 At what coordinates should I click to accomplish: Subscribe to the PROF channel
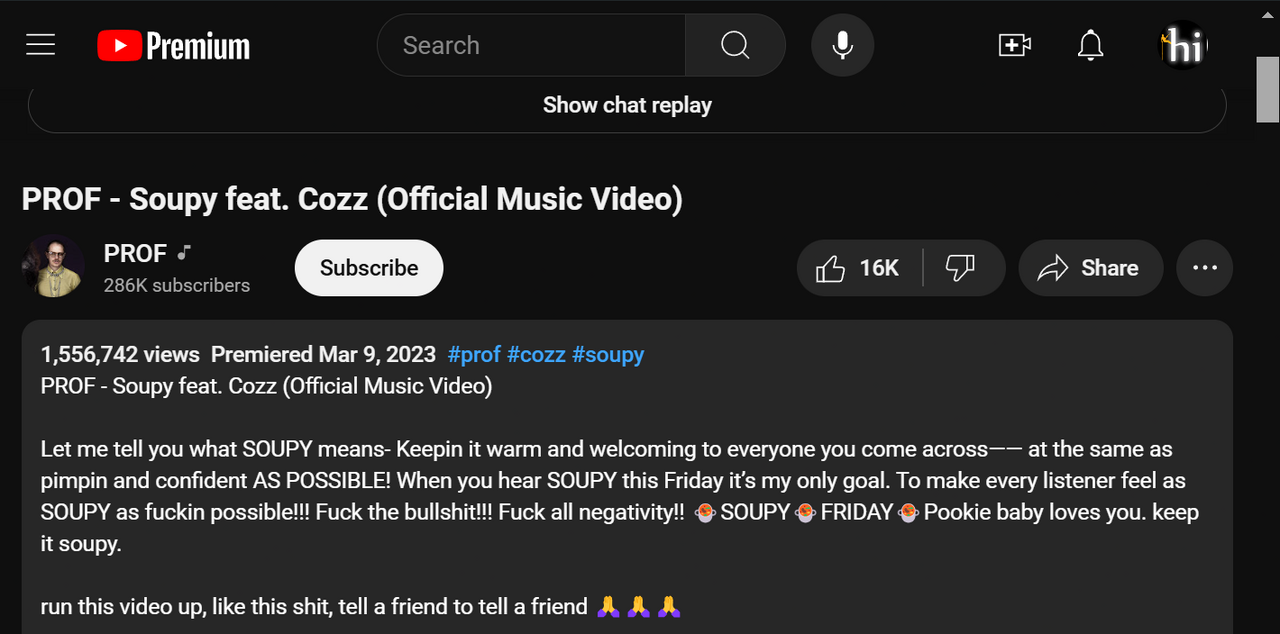pyautogui.click(x=369, y=268)
